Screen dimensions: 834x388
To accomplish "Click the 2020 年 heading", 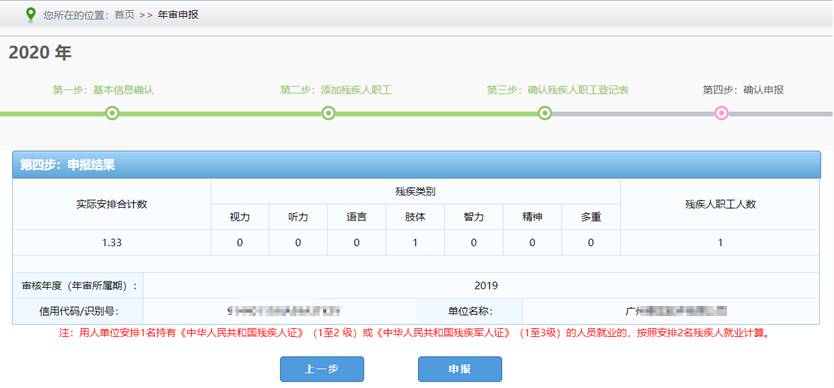I will click(x=40, y=53).
